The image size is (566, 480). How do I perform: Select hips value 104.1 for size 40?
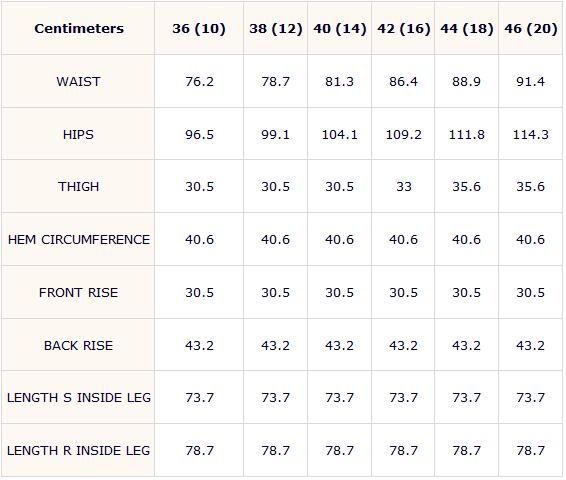(340, 135)
